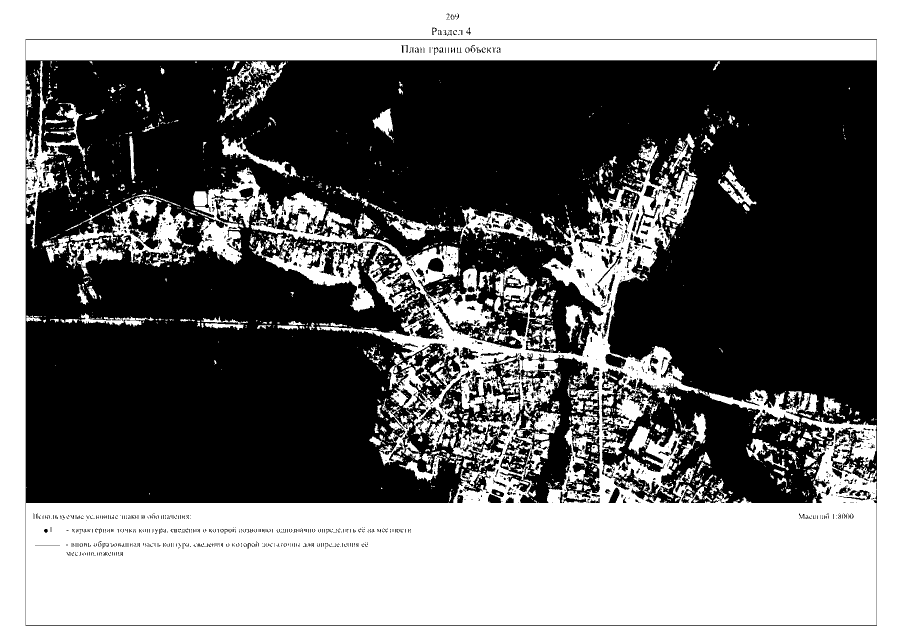Select the 'Раздел 4' heading
The width and height of the screenshot is (905, 640).
pos(451,31)
